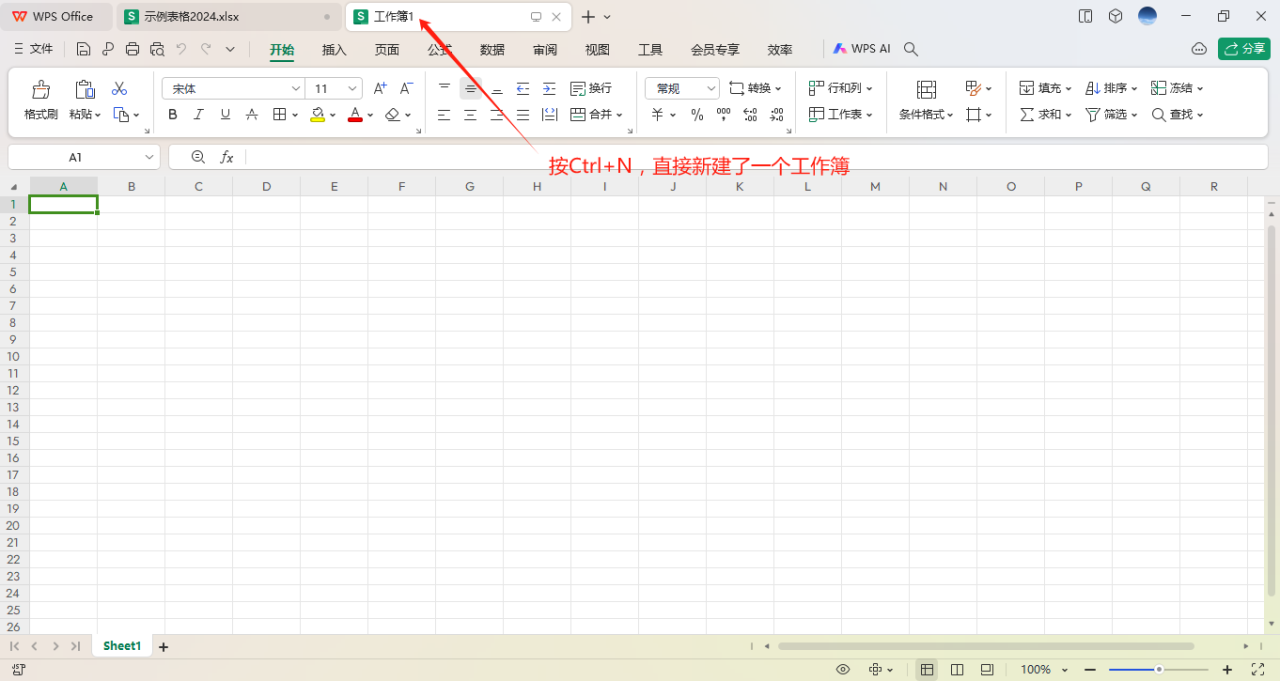Click the 求和 AutoSum button

(x=1046, y=115)
